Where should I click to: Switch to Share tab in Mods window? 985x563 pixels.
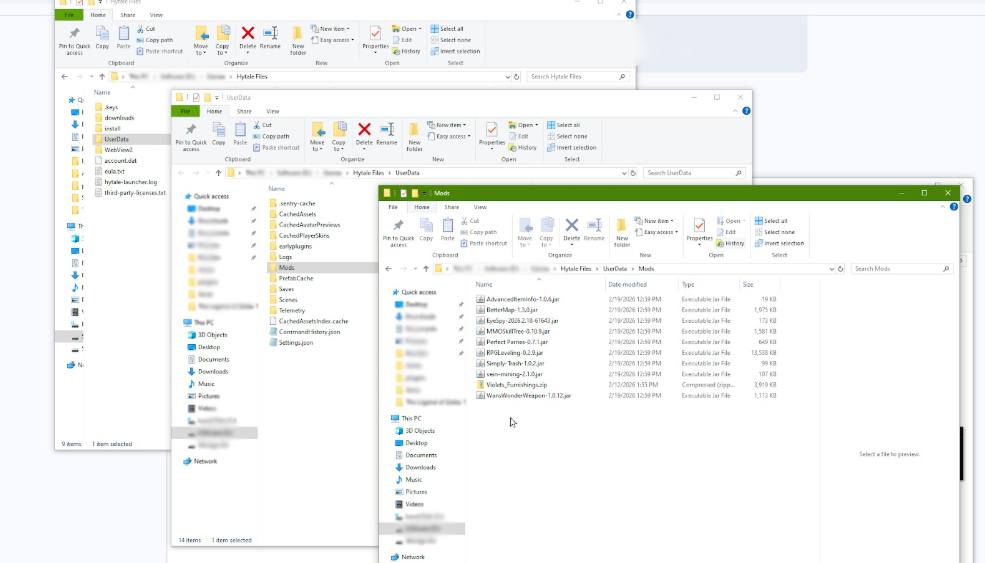click(x=452, y=207)
